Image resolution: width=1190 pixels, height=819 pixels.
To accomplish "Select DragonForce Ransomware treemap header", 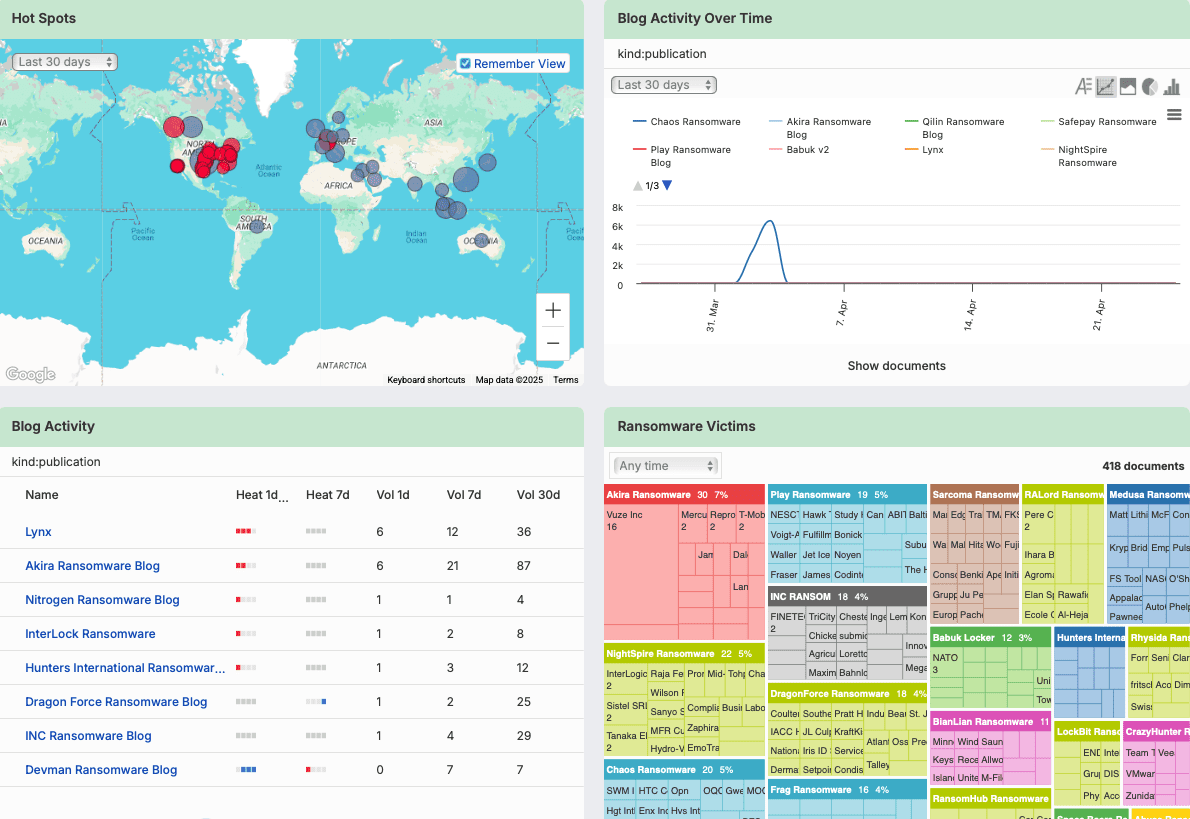I will (847, 693).
